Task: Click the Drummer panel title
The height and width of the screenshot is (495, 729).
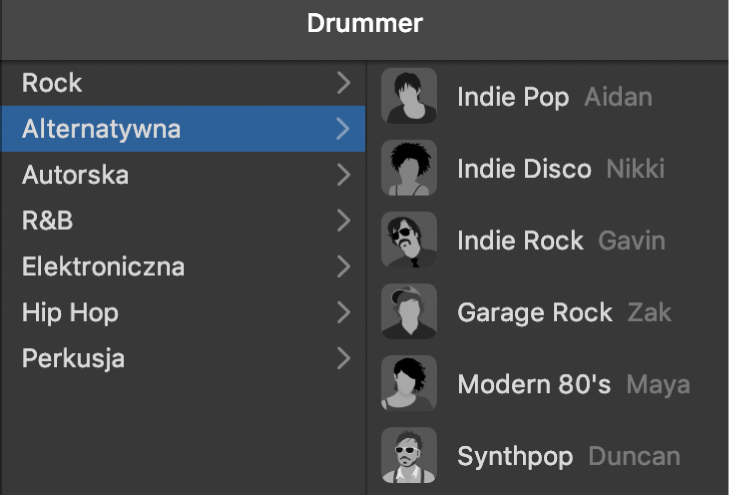Action: [365, 23]
